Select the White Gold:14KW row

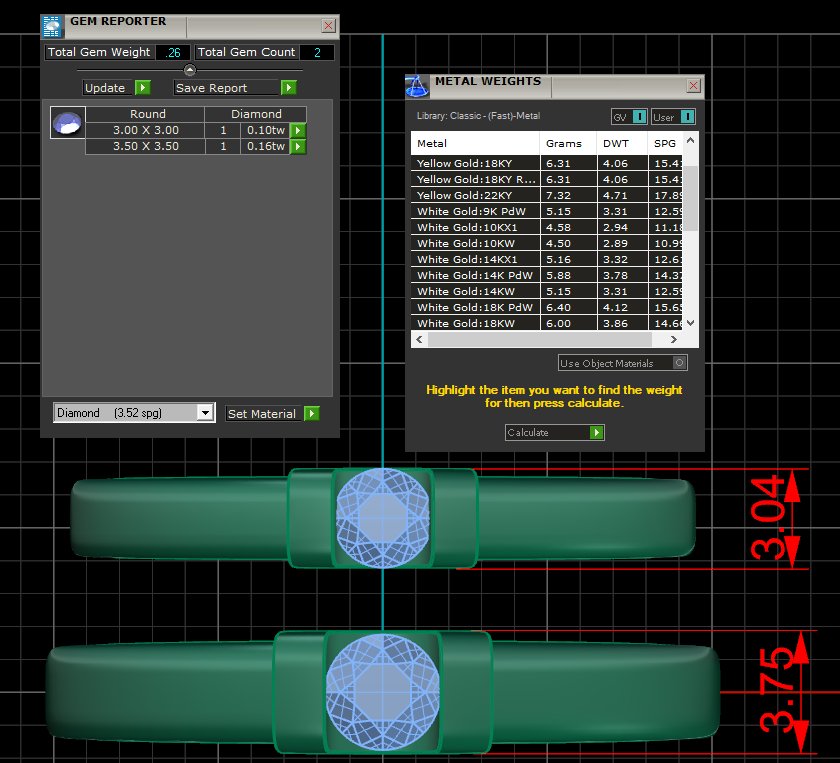546,292
